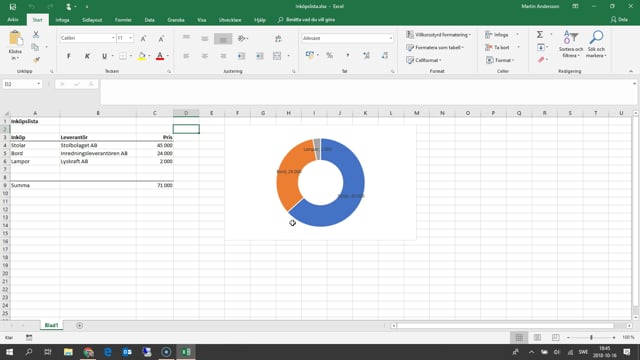
Task: Open the font size dropdown
Action: click(130, 38)
